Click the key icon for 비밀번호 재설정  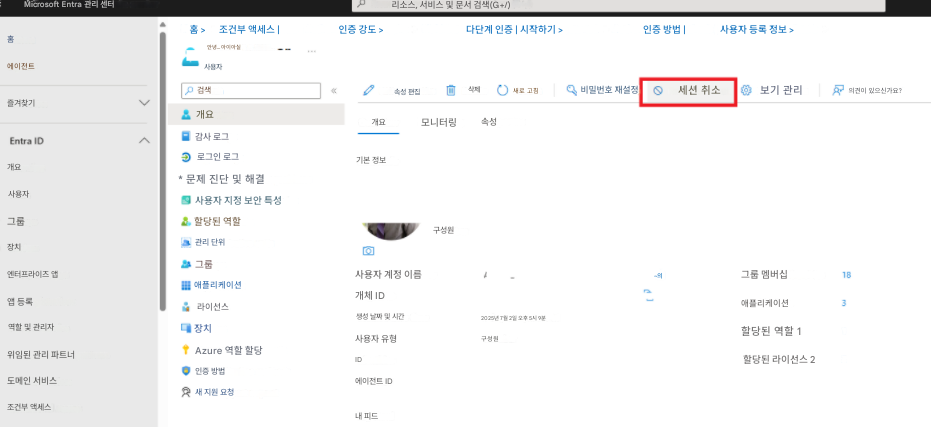click(x=571, y=90)
